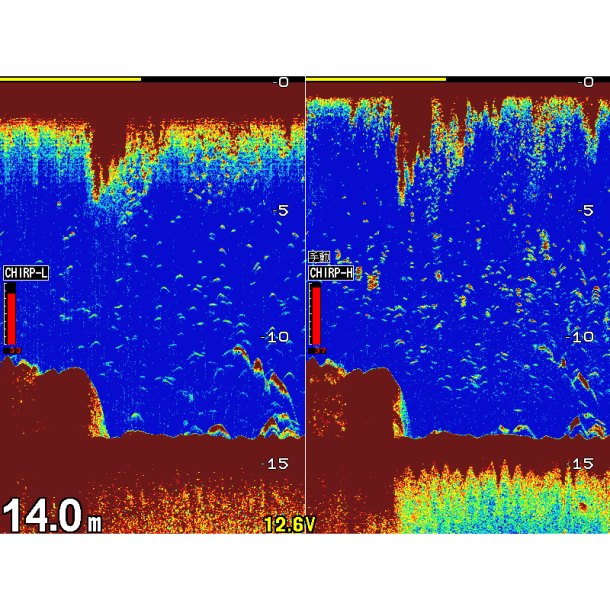Click the gain value number below CHIRP-H bar
The height and width of the screenshot is (610, 610).
319,350
